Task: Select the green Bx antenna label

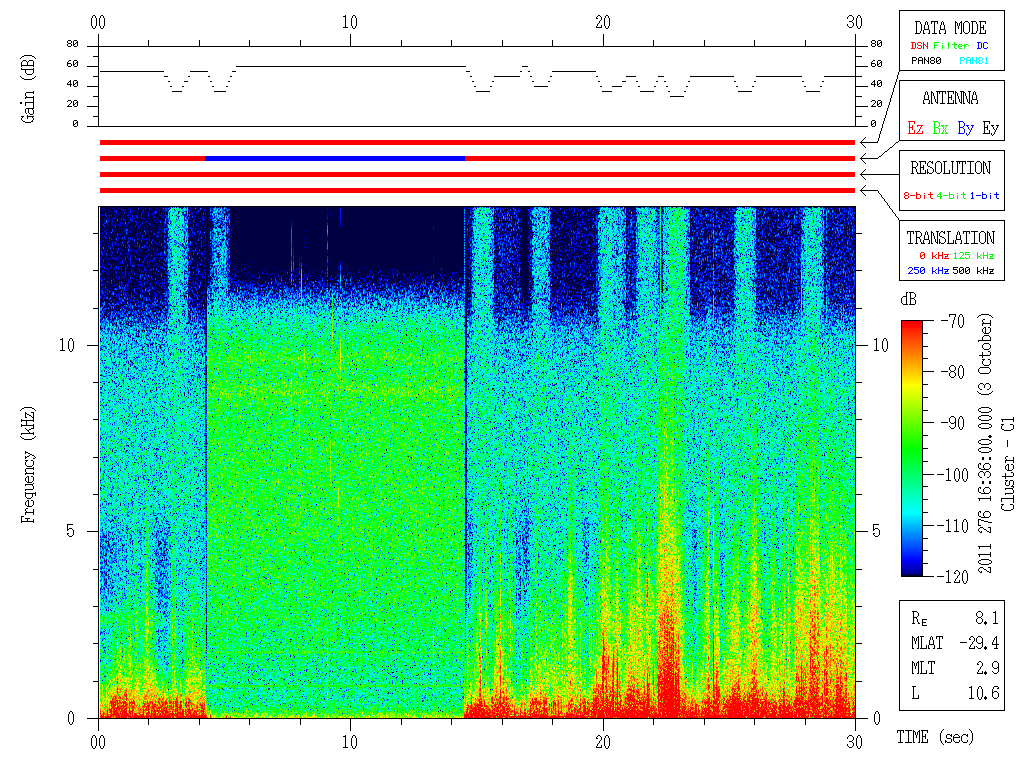Action: coord(940,128)
